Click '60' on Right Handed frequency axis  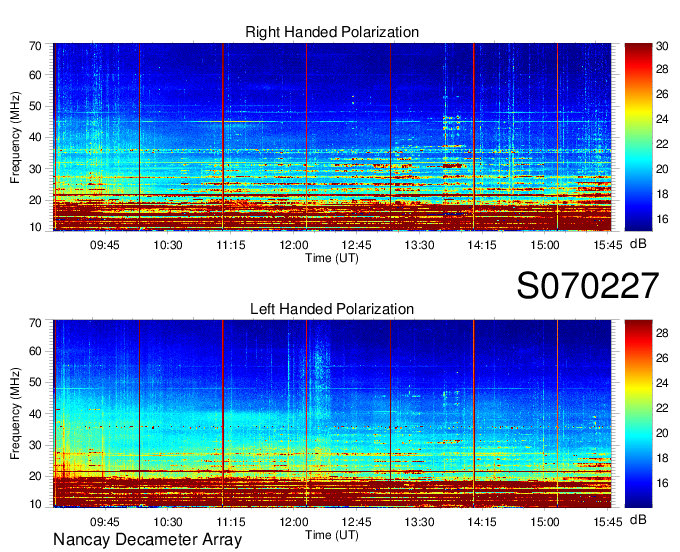click(36, 75)
